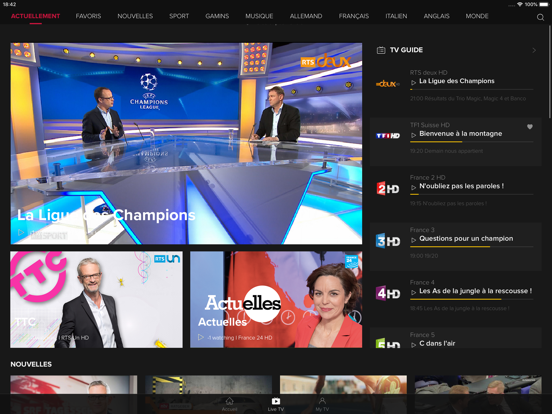Open the first Nouvelles row thumbnail
This screenshot has height=414, width=552.
coord(74,394)
